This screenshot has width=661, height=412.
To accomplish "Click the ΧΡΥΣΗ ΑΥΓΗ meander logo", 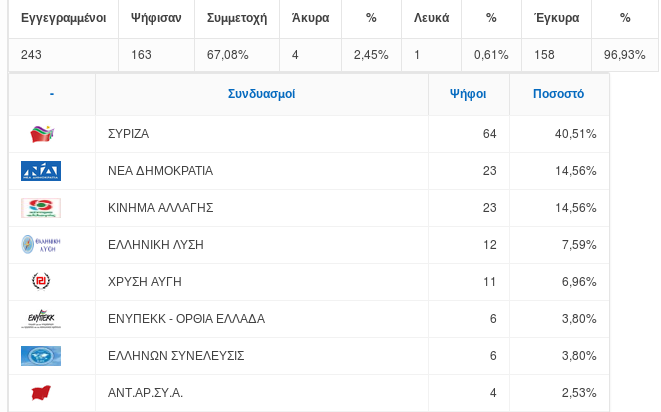I will [41, 282].
